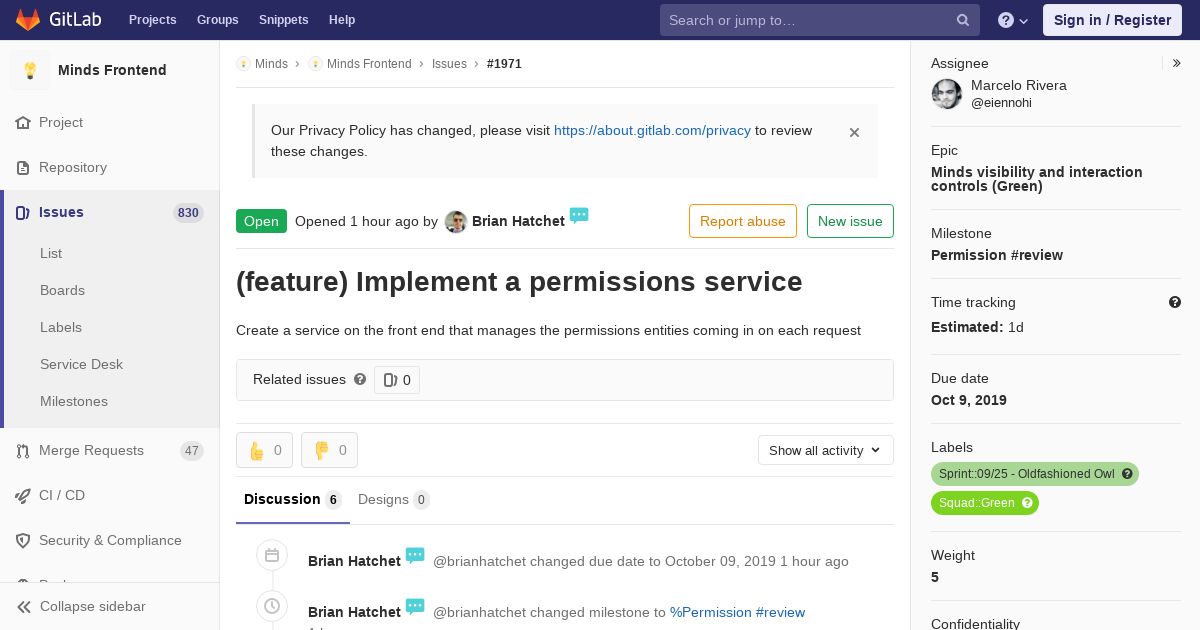Click the Project home icon in sidebar
The height and width of the screenshot is (630, 1200).
[x=23, y=123]
